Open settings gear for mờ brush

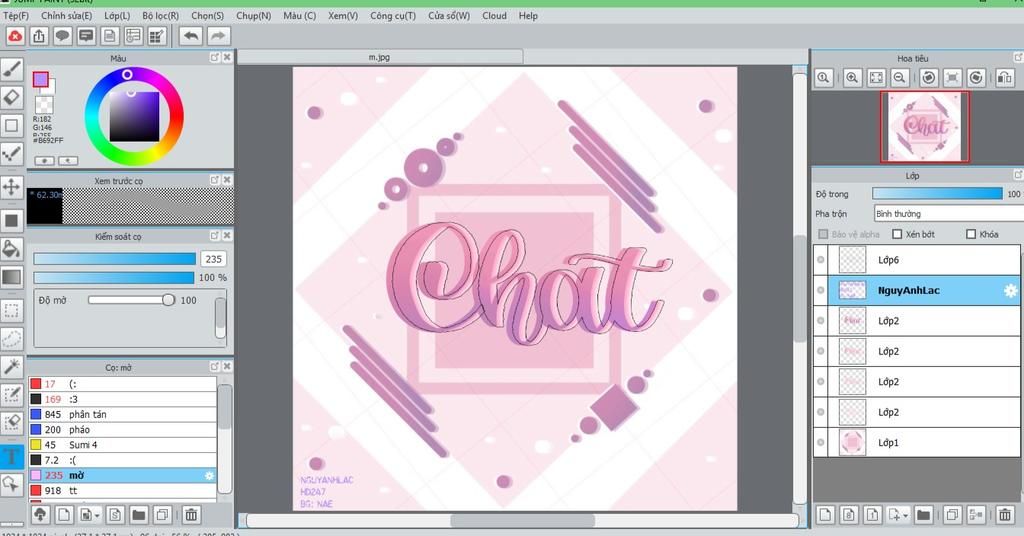(x=209, y=476)
